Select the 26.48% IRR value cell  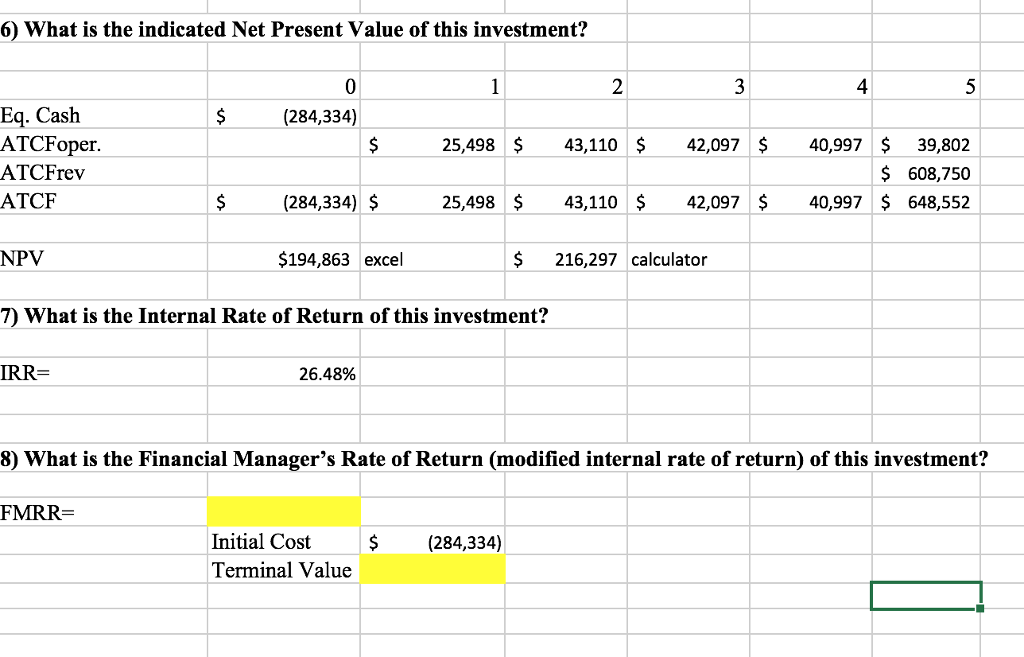click(x=320, y=375)
